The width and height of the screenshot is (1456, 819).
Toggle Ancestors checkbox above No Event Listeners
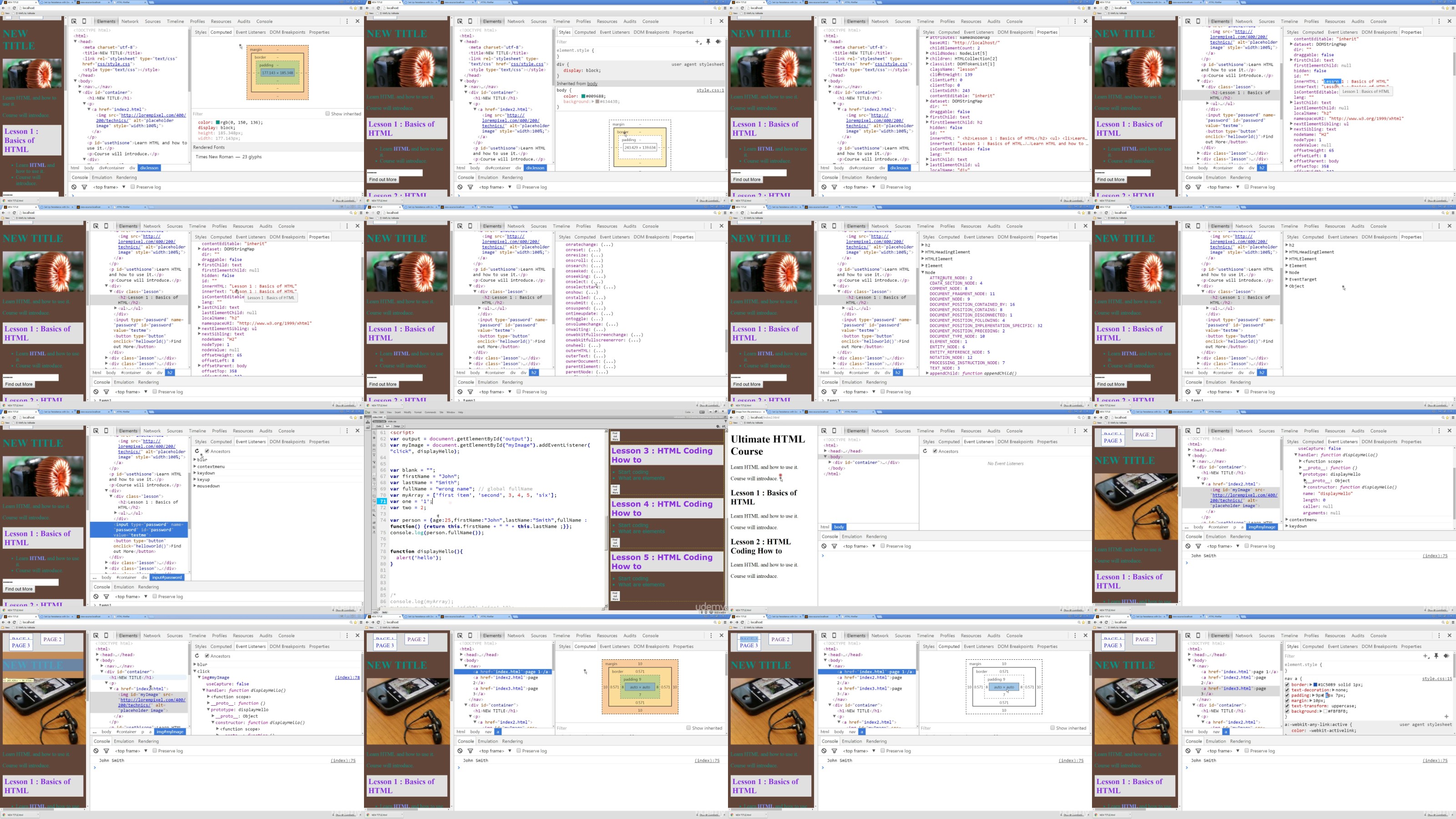(935, 451)
